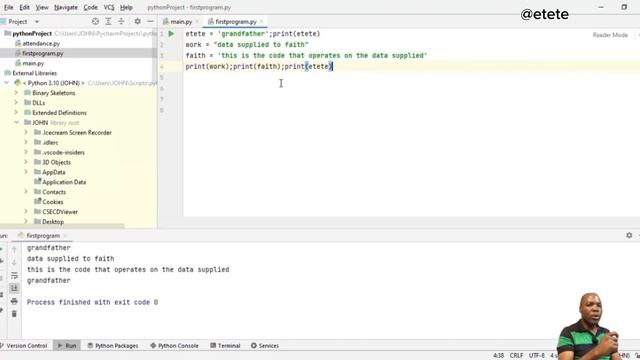The width and height of the screenshot is (640, 360).
Task: Click the Project panel horizontal scrollbar
Action: [x=62, y=226]
